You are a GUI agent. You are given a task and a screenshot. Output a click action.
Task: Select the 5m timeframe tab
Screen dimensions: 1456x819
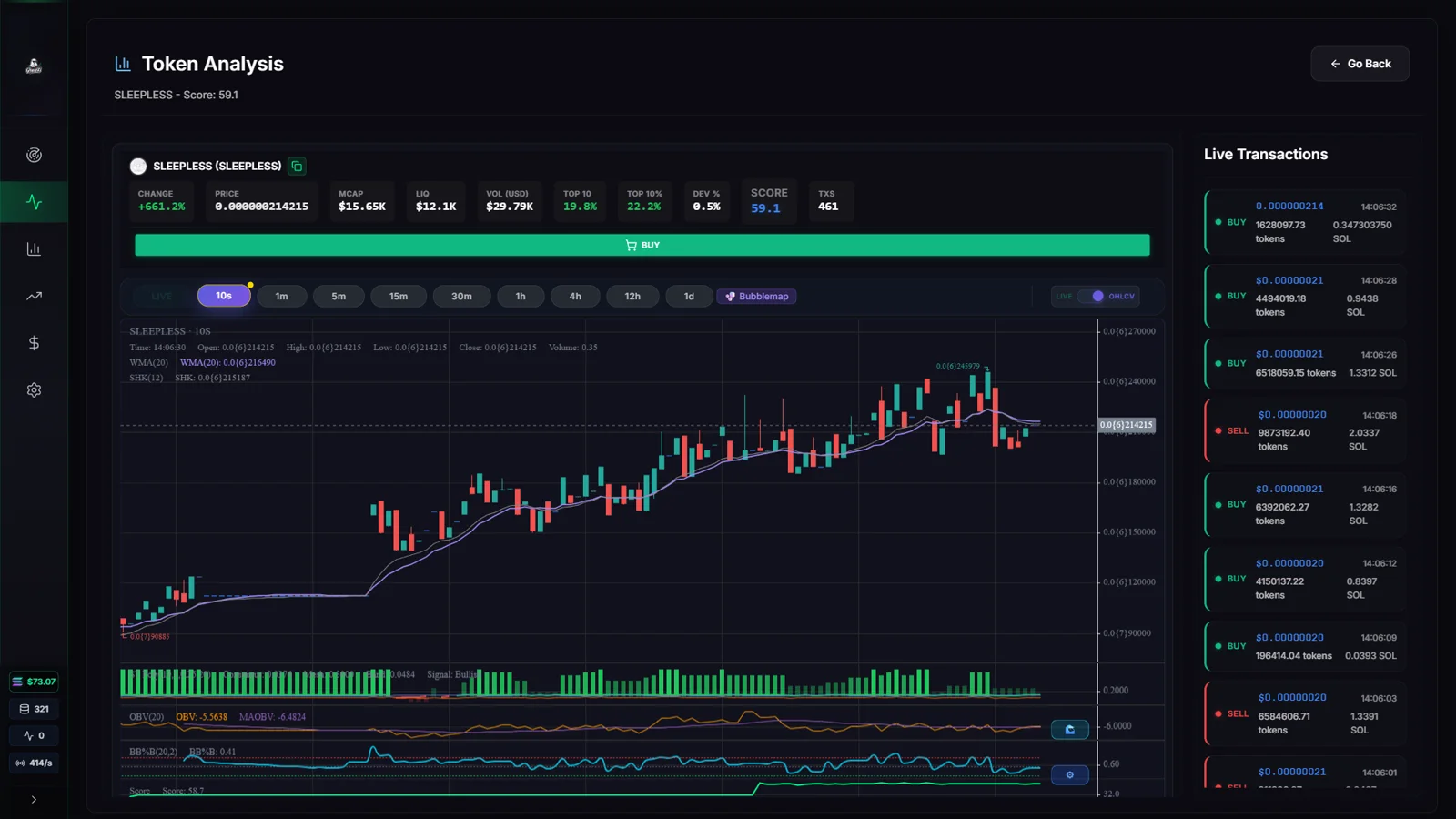[x=339, y=297]
